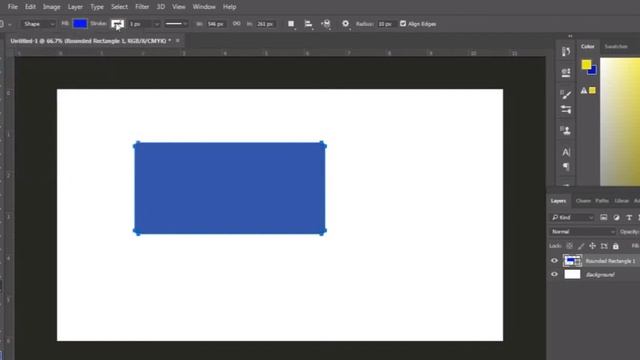Open the 3D menu

coord(161,7)
